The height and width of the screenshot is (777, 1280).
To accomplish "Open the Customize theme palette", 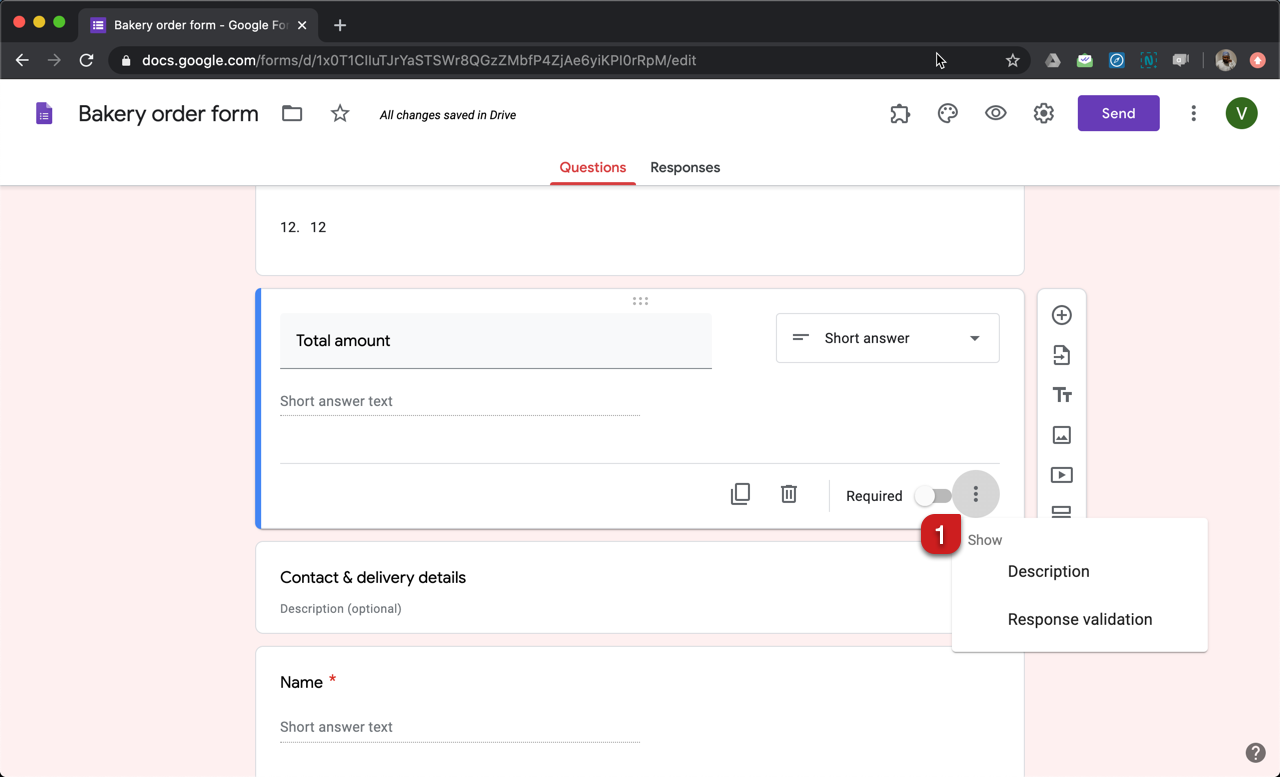I will coord(947,113).
